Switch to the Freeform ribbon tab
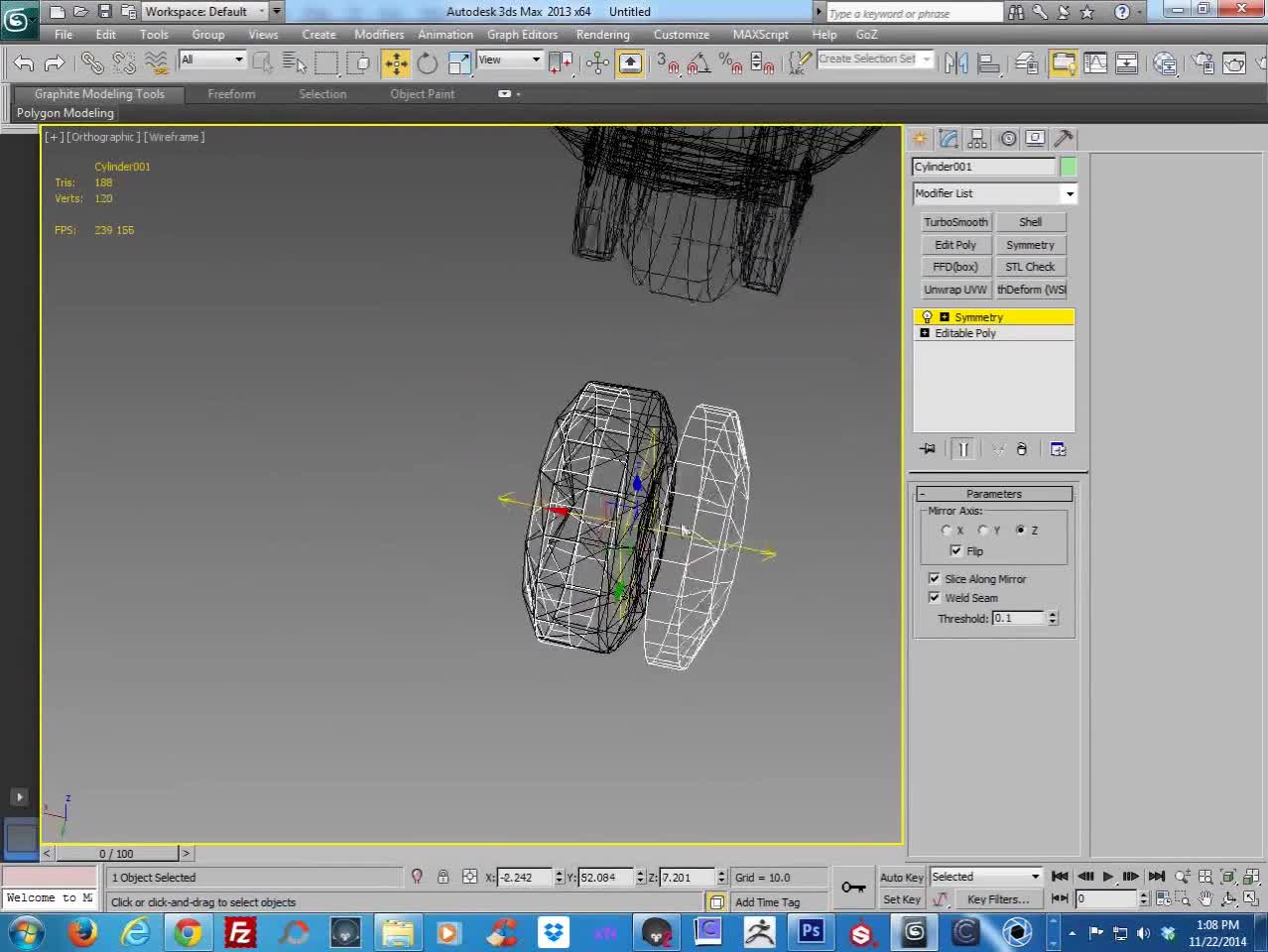Screen dimensions: 1268x952 (x=231, y=94)
